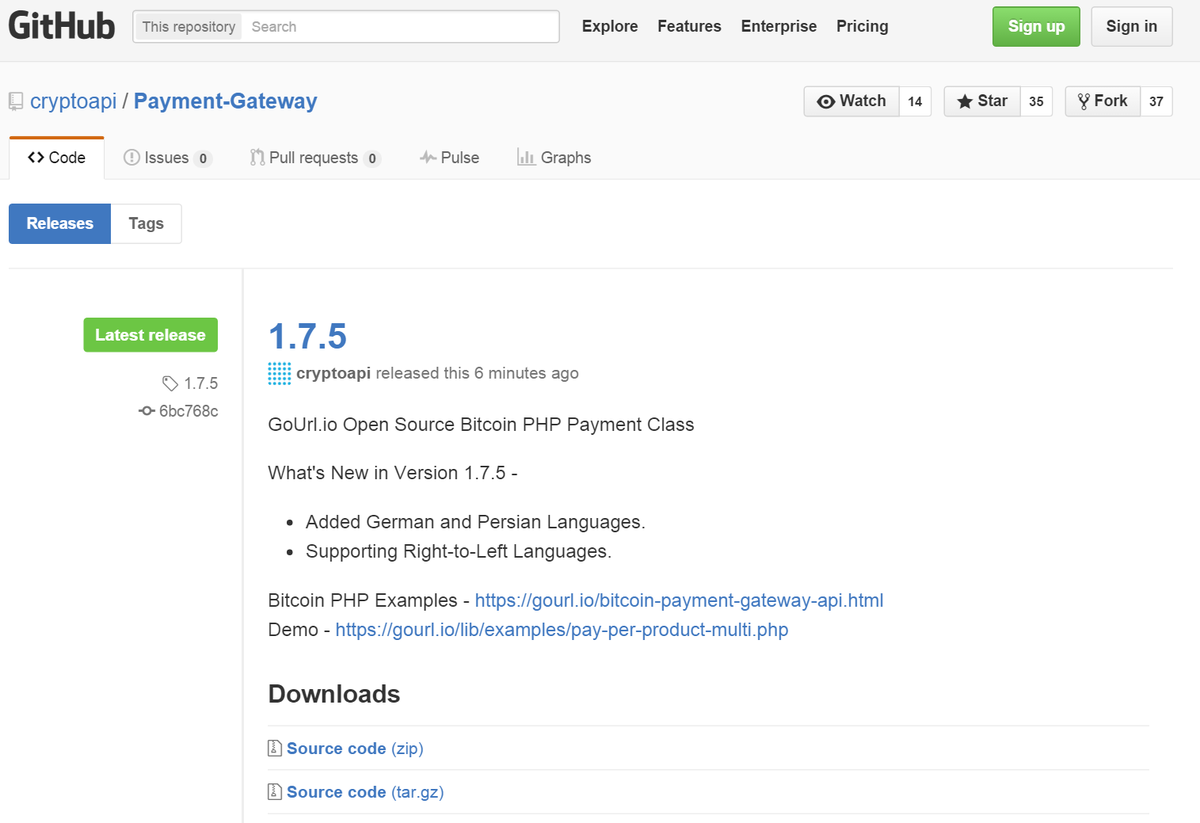Click the repository book icon beside cryptoapi
Image resolution: width=1200 pixels, height=823 pixels.
[16, 101]
